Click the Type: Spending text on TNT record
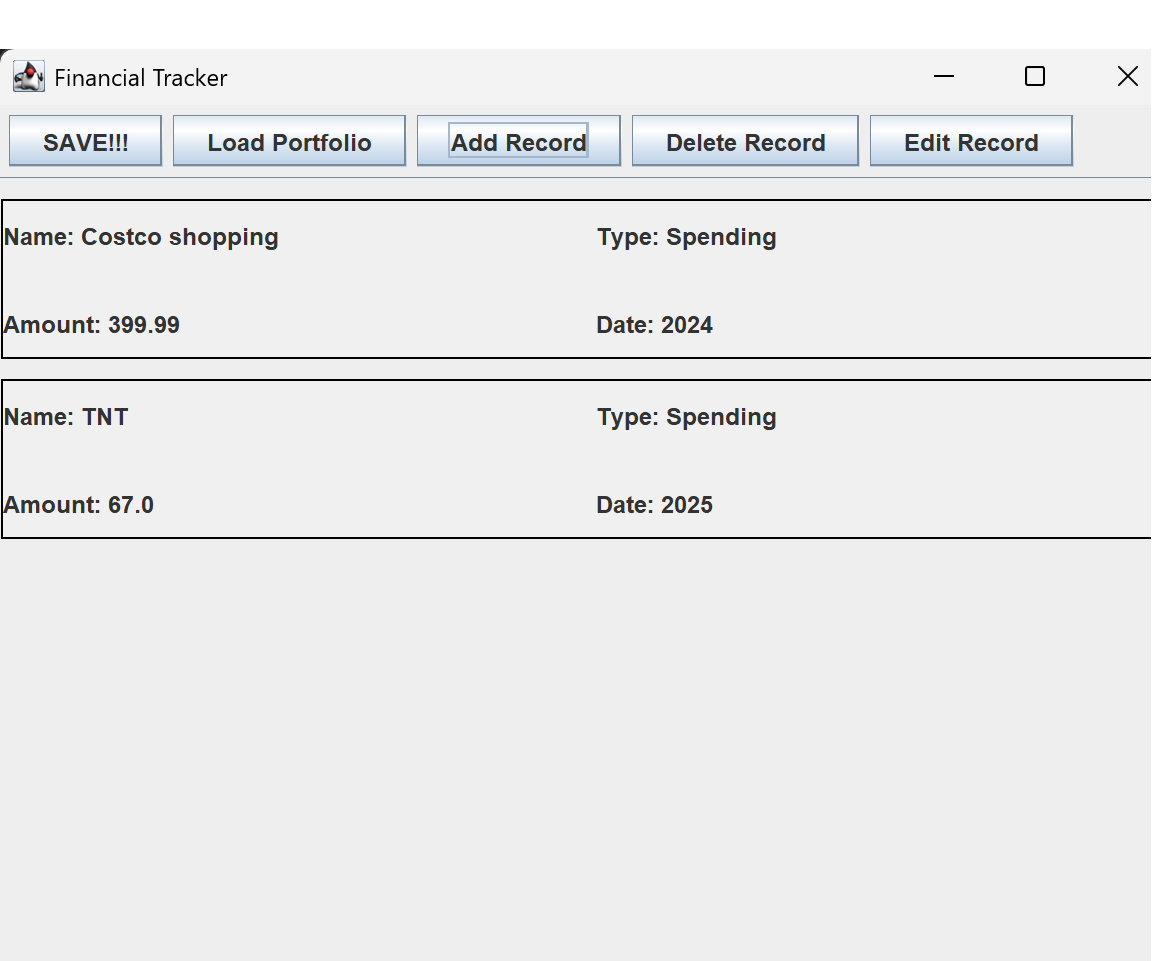This screenshot has width=1158, height=961. pos(686,417)
